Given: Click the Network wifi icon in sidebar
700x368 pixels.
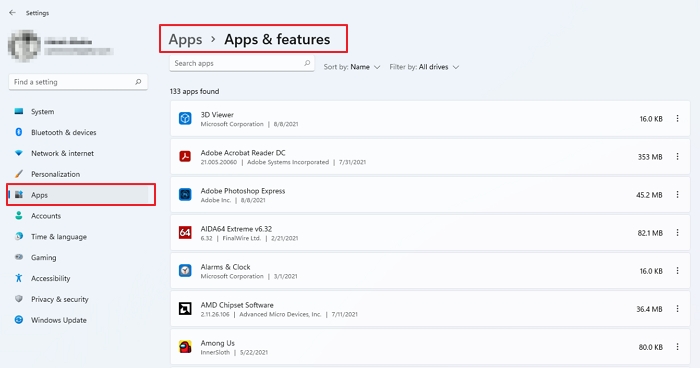Looking at the screenshot, I should tap(19, 153).
